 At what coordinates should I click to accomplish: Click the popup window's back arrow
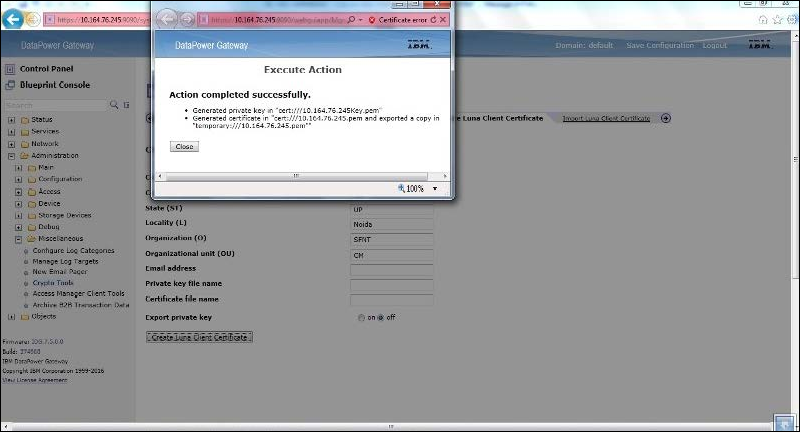point(167,19)
